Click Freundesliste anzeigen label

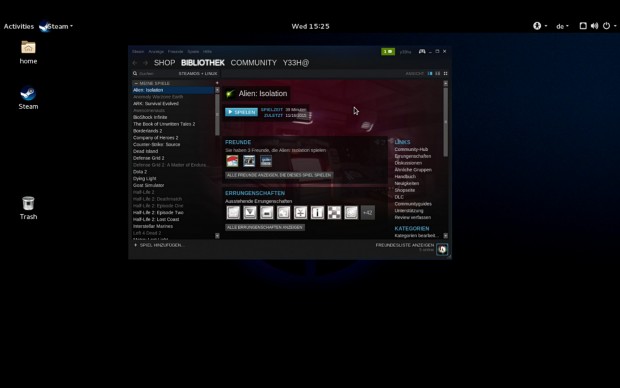(x=405, y=245)
